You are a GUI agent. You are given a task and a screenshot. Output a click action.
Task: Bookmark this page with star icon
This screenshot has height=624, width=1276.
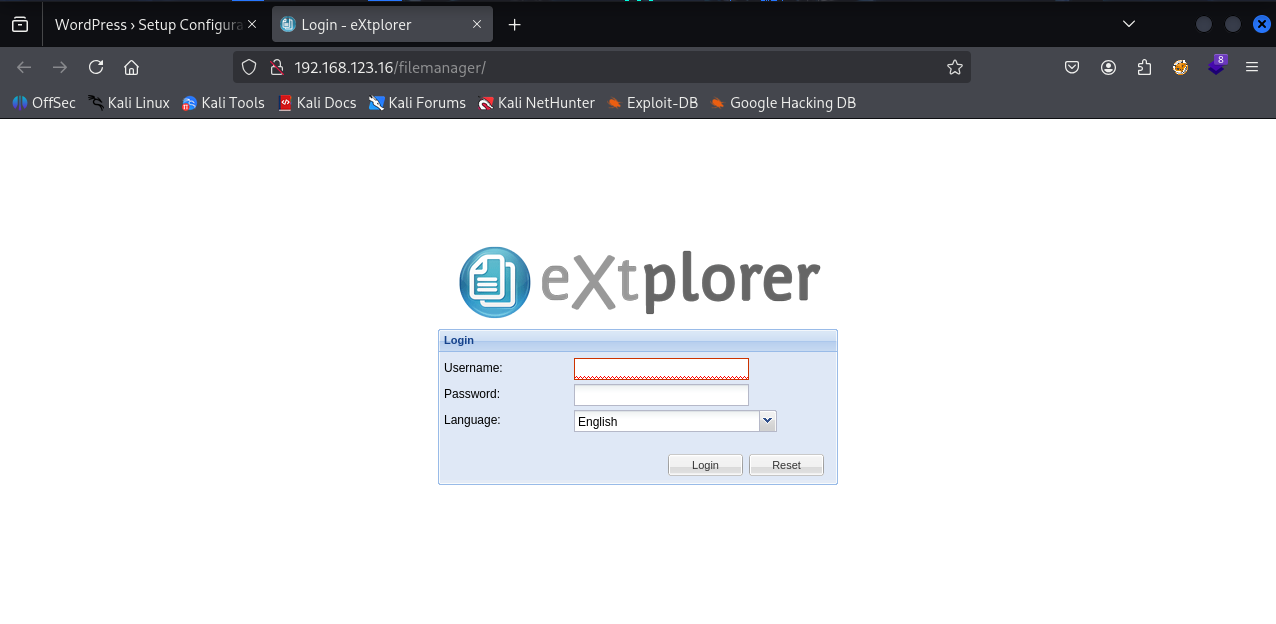[x=954, y=67]
